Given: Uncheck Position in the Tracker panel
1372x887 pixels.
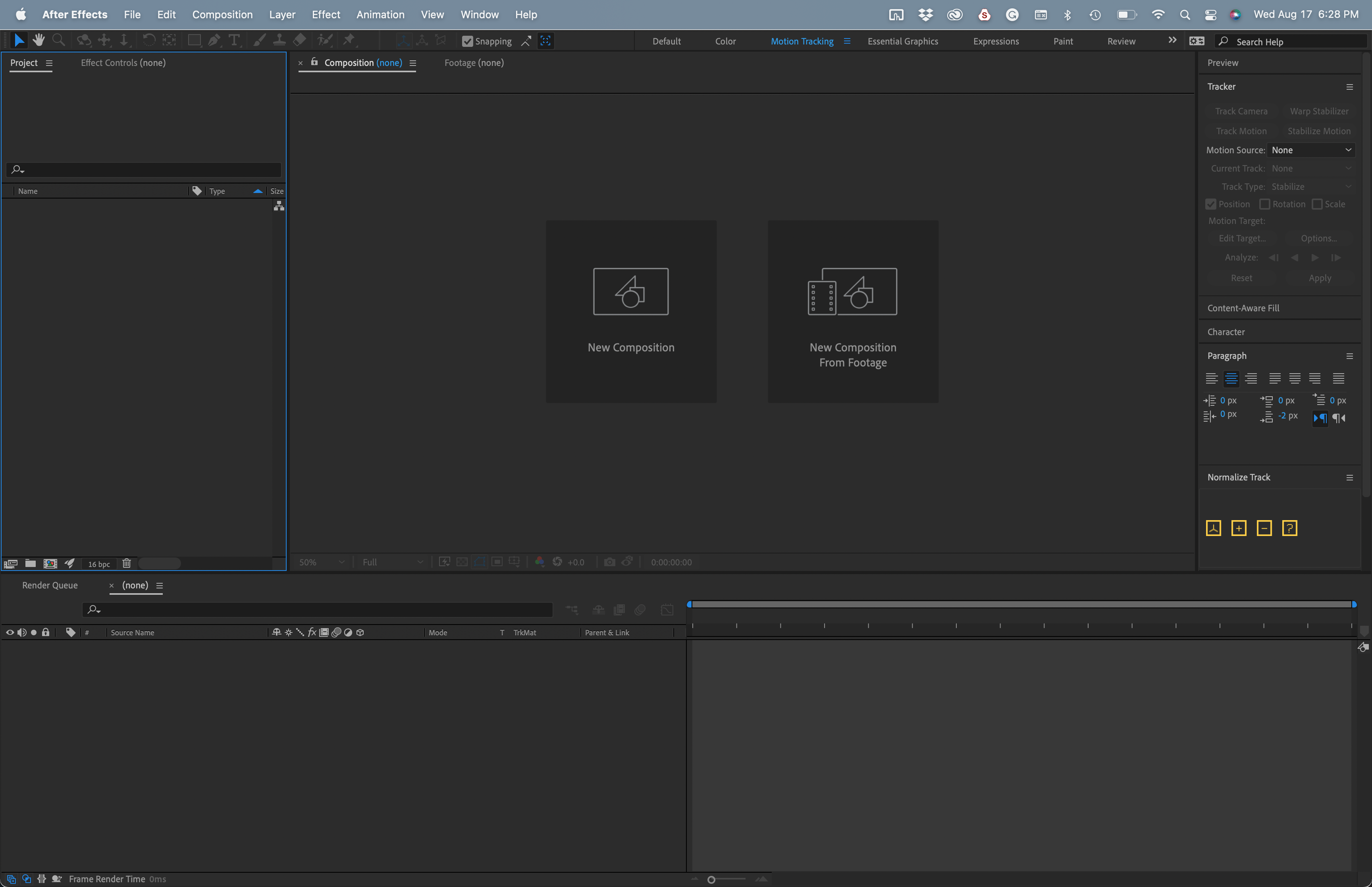Looking at the screenshot, I should [x=1210, y=204].
